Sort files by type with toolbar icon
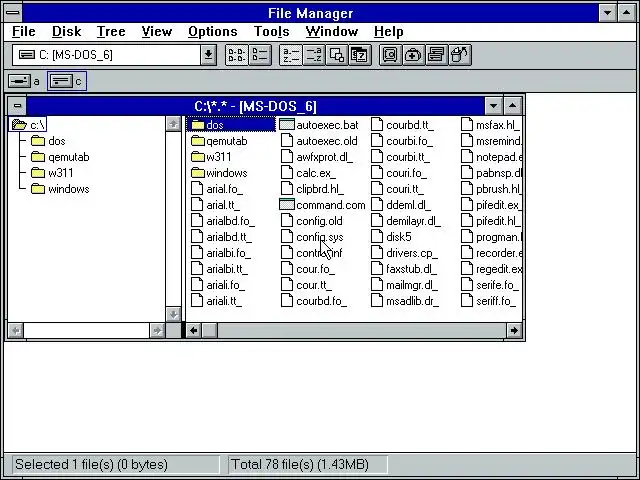 click(x=313, y=55)
